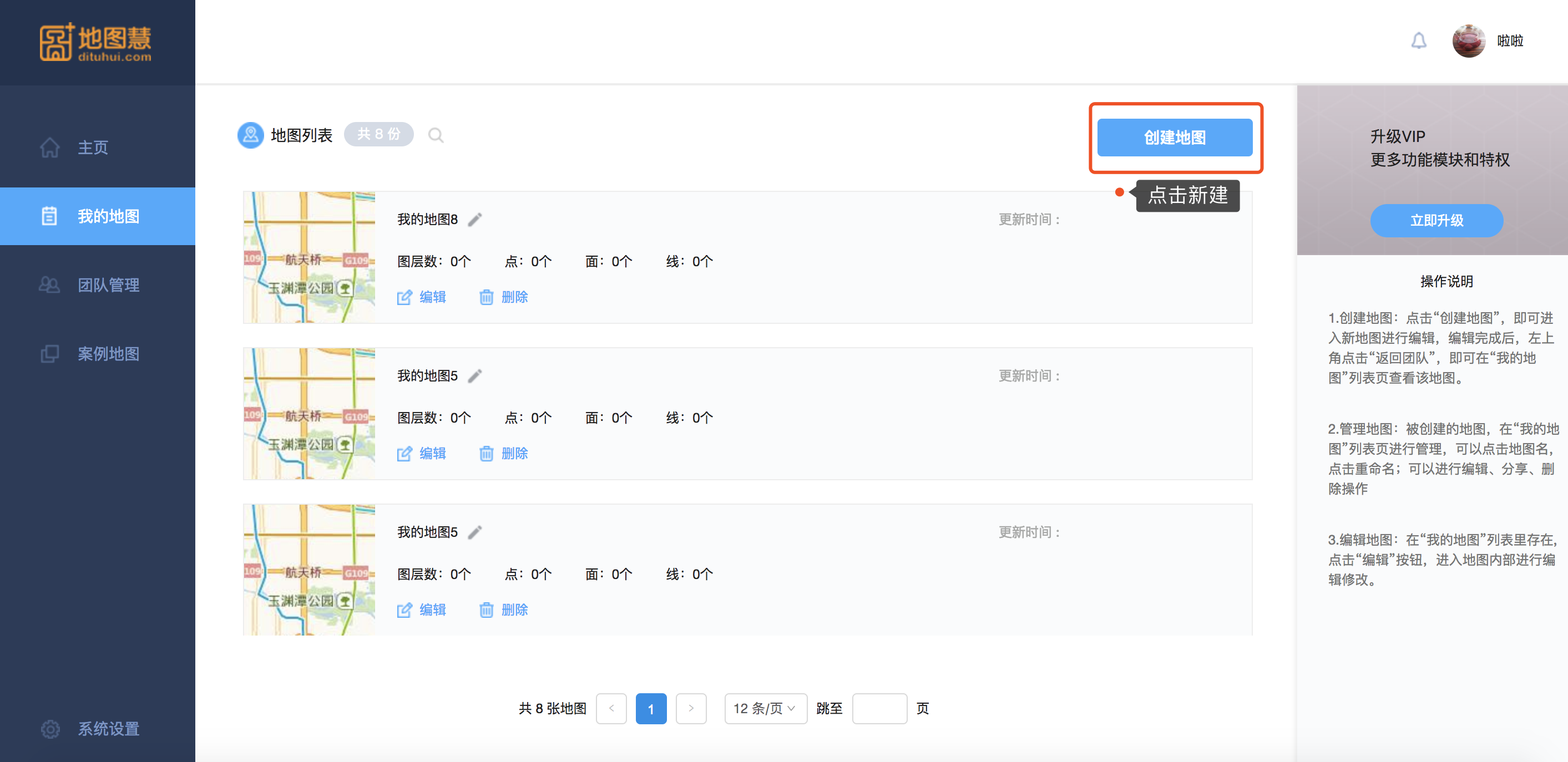Screen dimensions: 1568x762
Task: Click pencil icon beside 我的地图8
Action: click(475, 220)
